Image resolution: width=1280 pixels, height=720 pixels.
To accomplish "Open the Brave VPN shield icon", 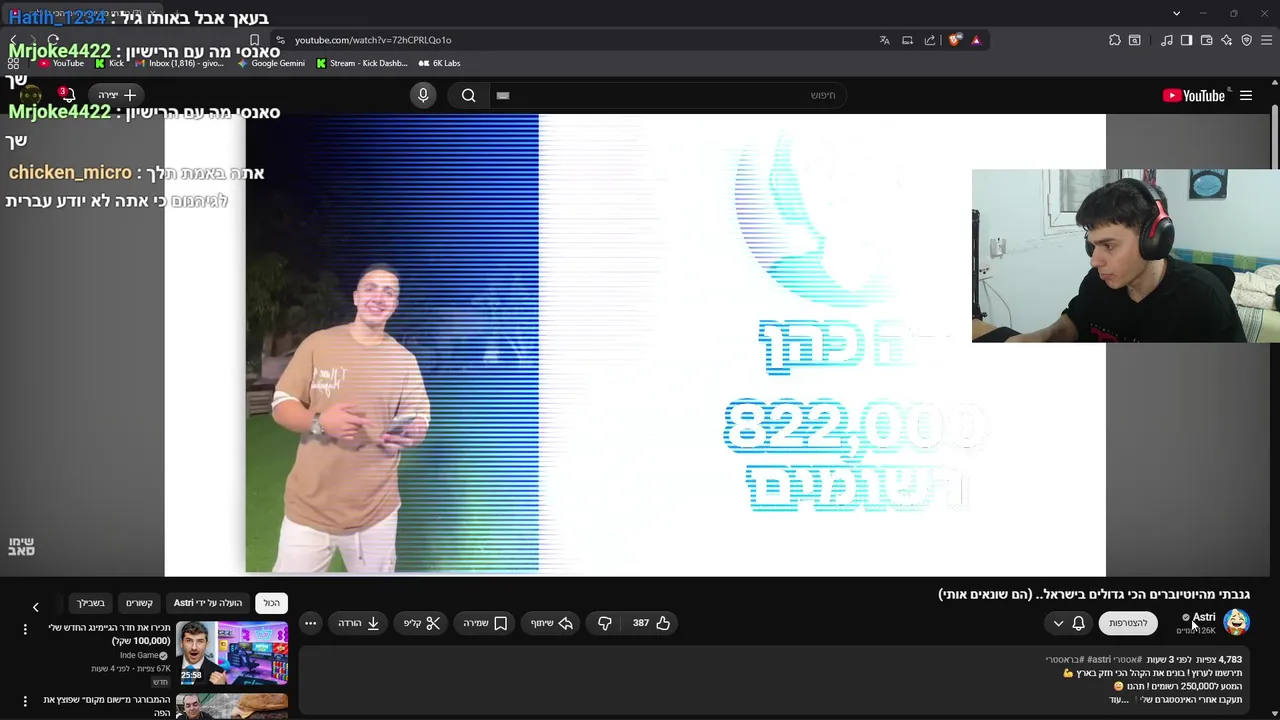I will pyautogui.click(x=1247, y=40).
